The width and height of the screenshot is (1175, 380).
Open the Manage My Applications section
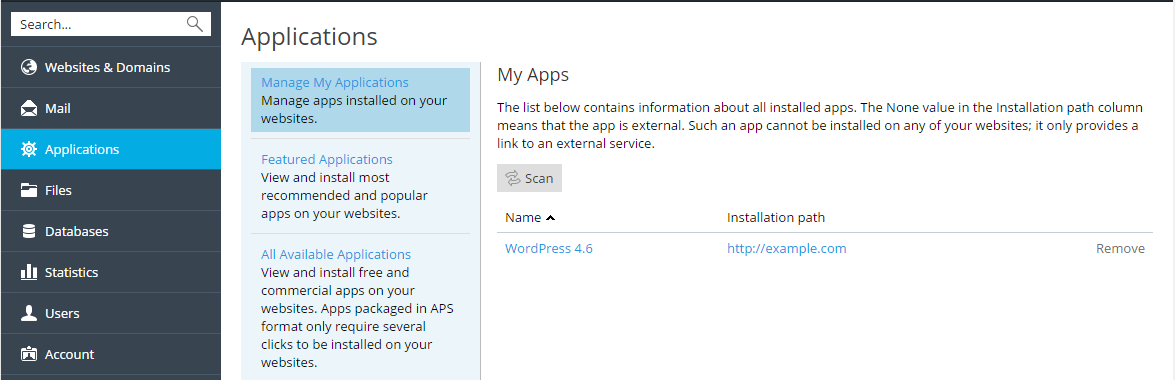[x=335, y=82]
